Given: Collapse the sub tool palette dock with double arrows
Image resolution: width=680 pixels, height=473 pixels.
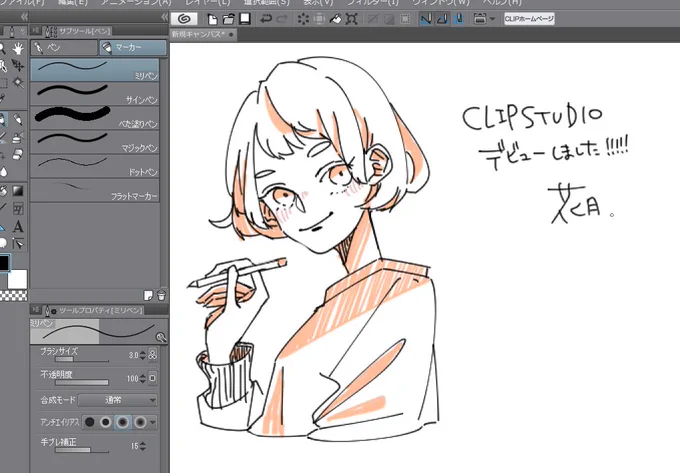Looking at the screenshot, I should pos(164,17).
